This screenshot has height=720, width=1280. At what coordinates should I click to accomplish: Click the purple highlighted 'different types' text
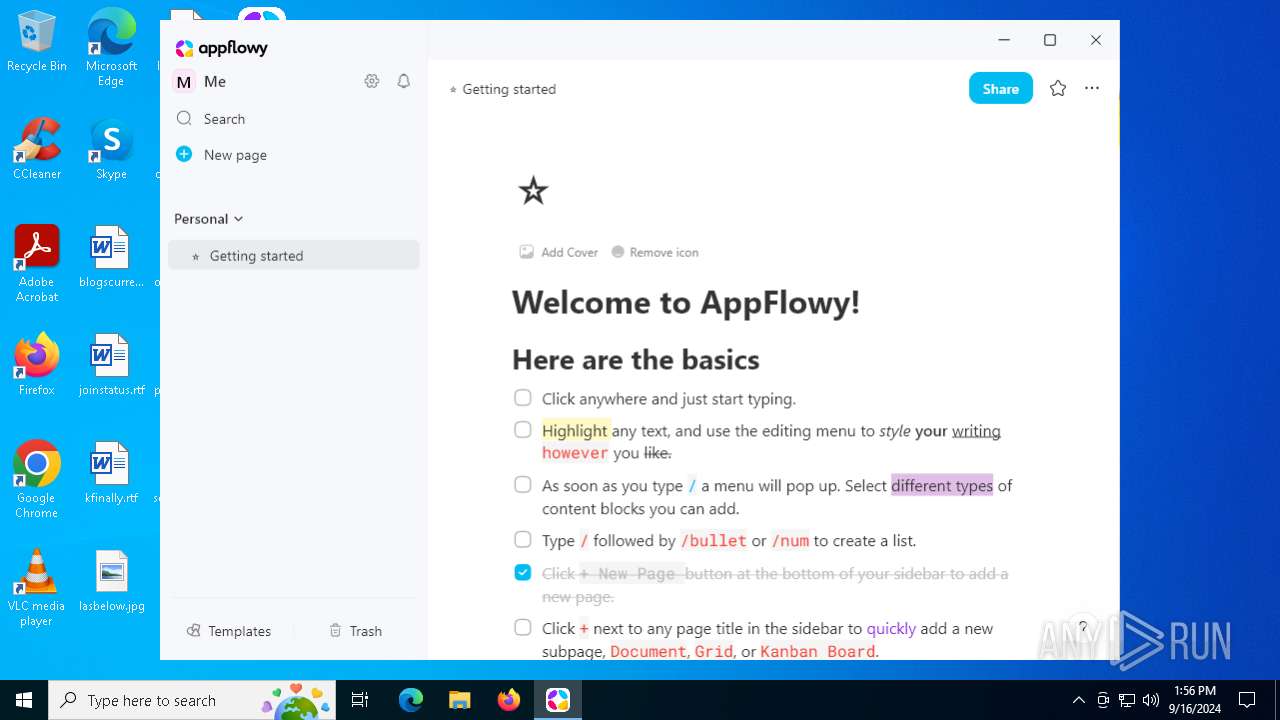(x=942, y=486)
